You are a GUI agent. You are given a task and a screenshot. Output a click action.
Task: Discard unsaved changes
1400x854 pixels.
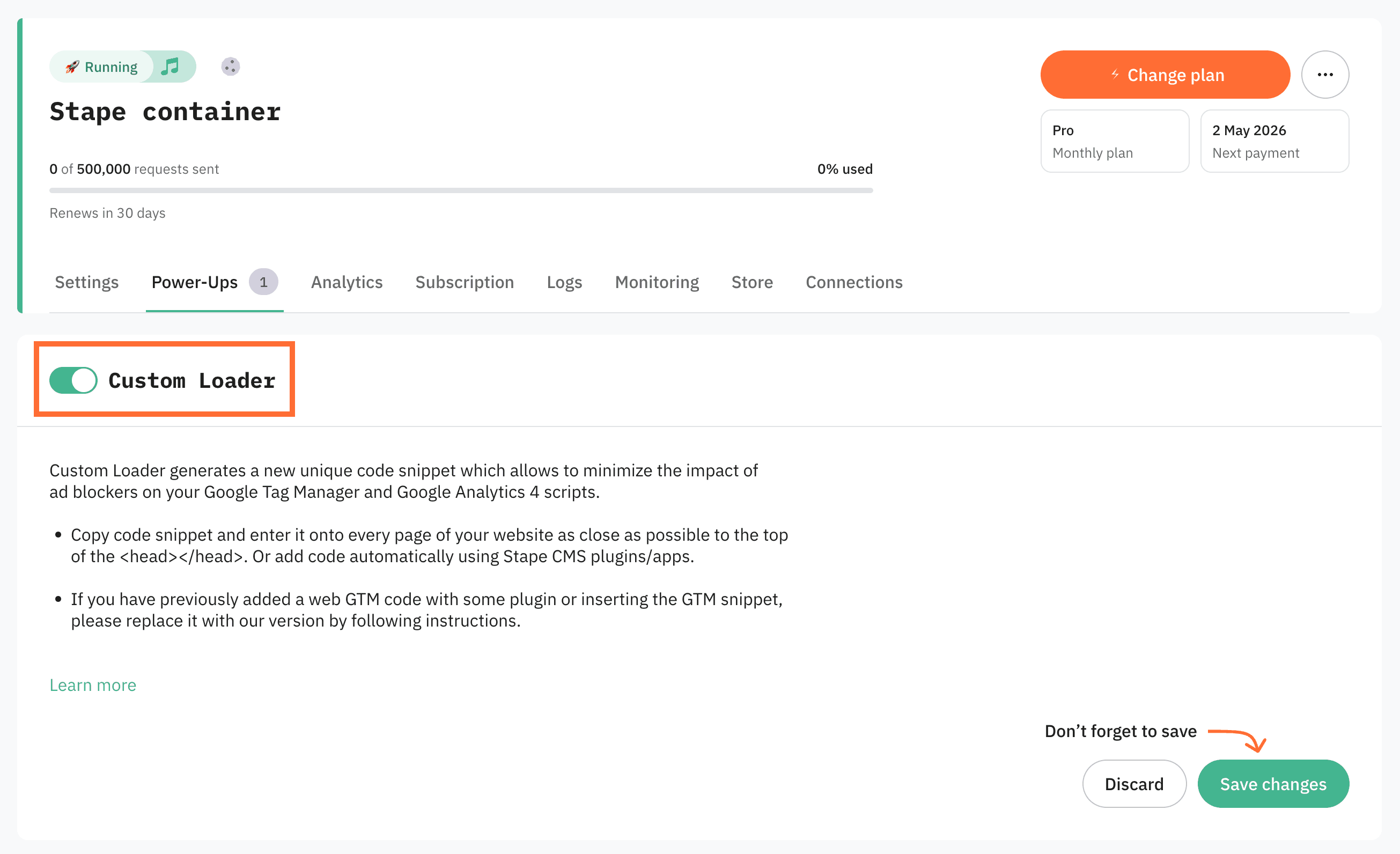(x=1133, y=784)
